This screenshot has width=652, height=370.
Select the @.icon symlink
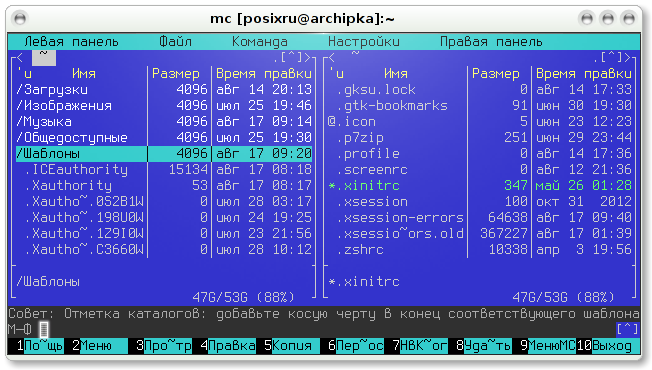click(480, 121)
